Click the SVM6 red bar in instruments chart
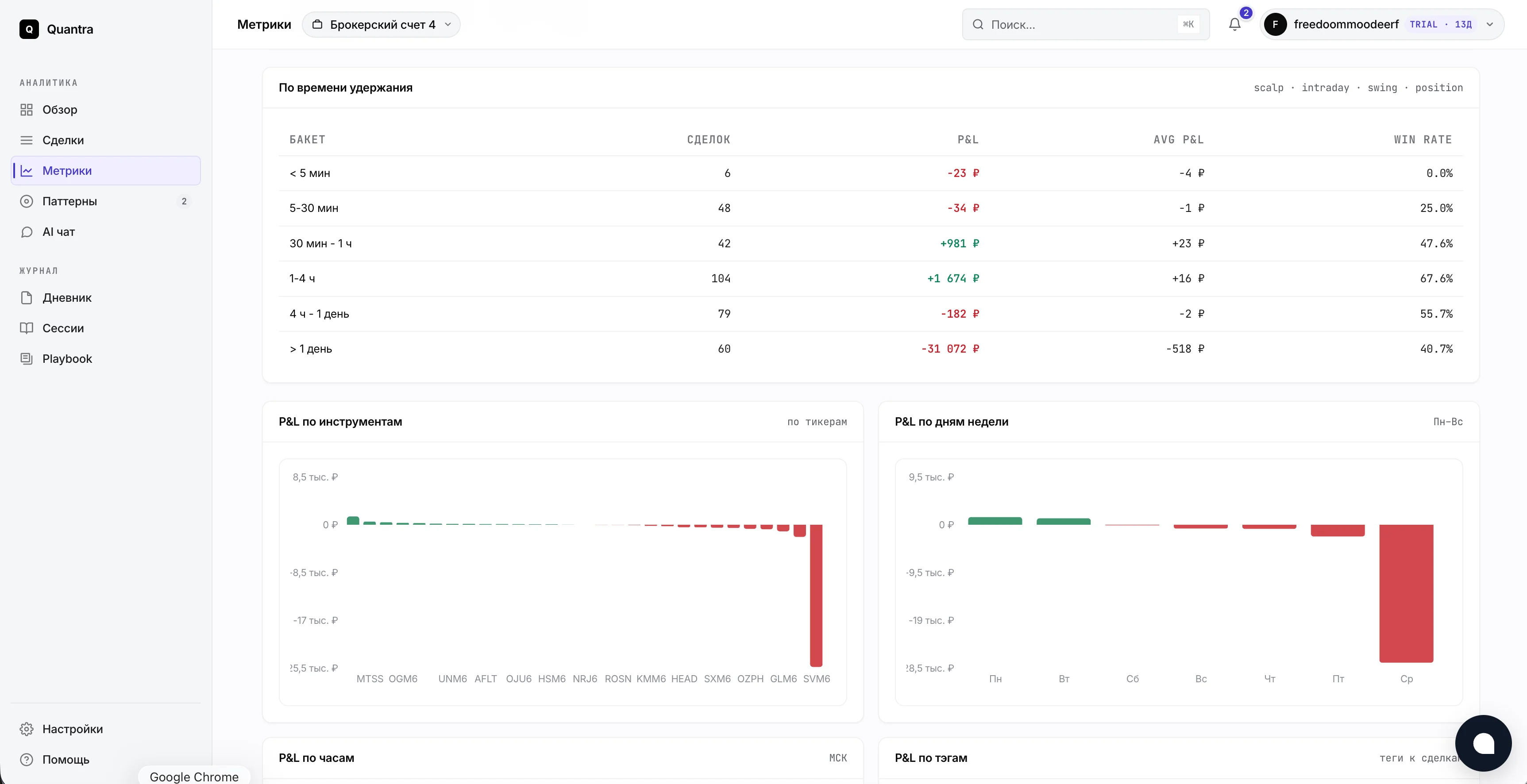Screen dimensions: 1527x784 pyautogui.click(x=816, y=596)
